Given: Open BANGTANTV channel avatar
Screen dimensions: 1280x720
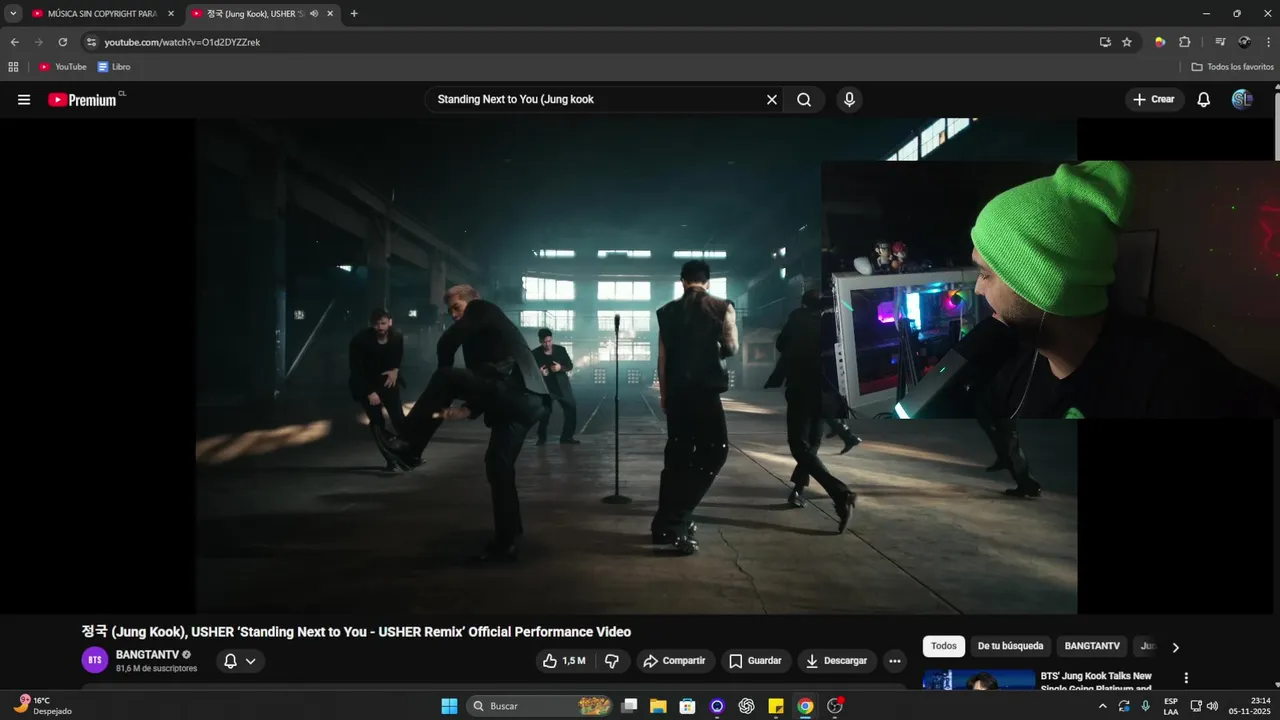Looking at the screenshot, I should click(95, 660).
